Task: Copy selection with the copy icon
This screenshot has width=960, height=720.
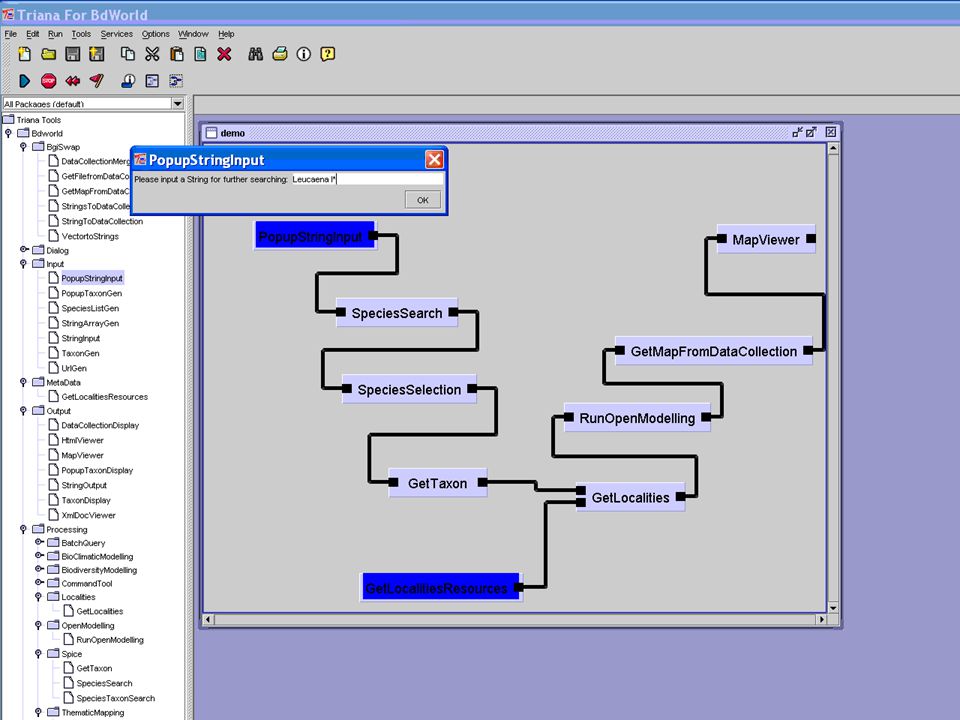Action: tap(127, 54)
